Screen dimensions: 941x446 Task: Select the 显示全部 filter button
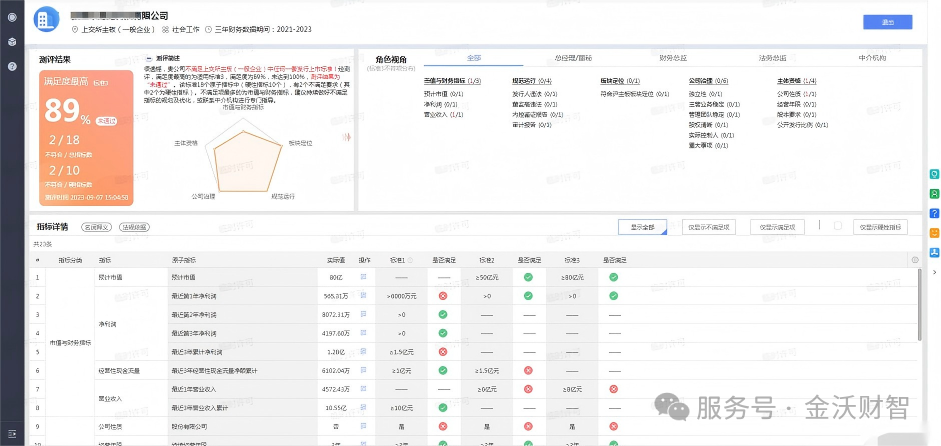642,227
